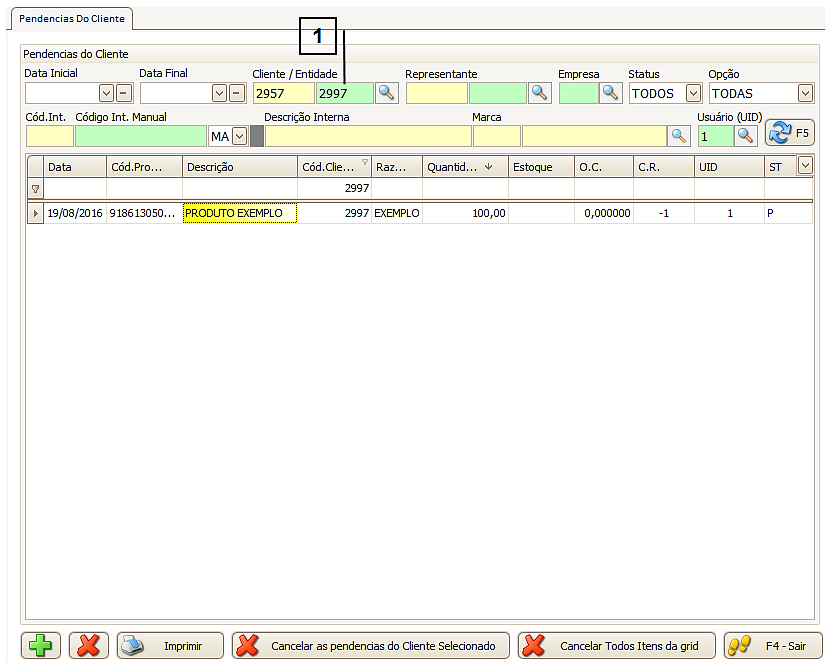Open the grid column chooser dropdown
The height and width of the screenshot is (665, 831).
pos(803,166)
